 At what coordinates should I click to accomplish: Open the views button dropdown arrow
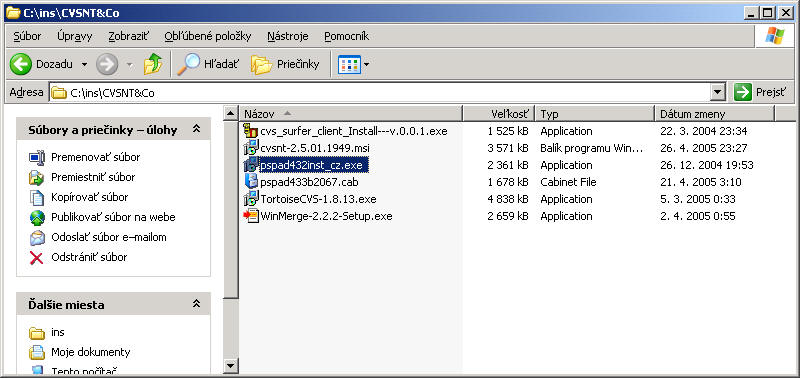[366, 65]
